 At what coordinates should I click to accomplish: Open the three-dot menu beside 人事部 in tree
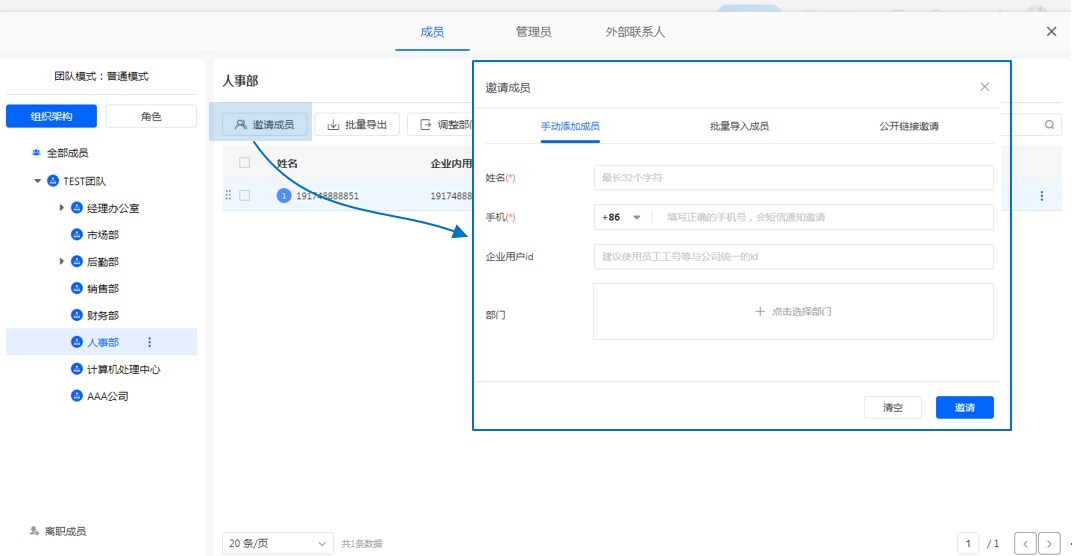click(149, 342)
